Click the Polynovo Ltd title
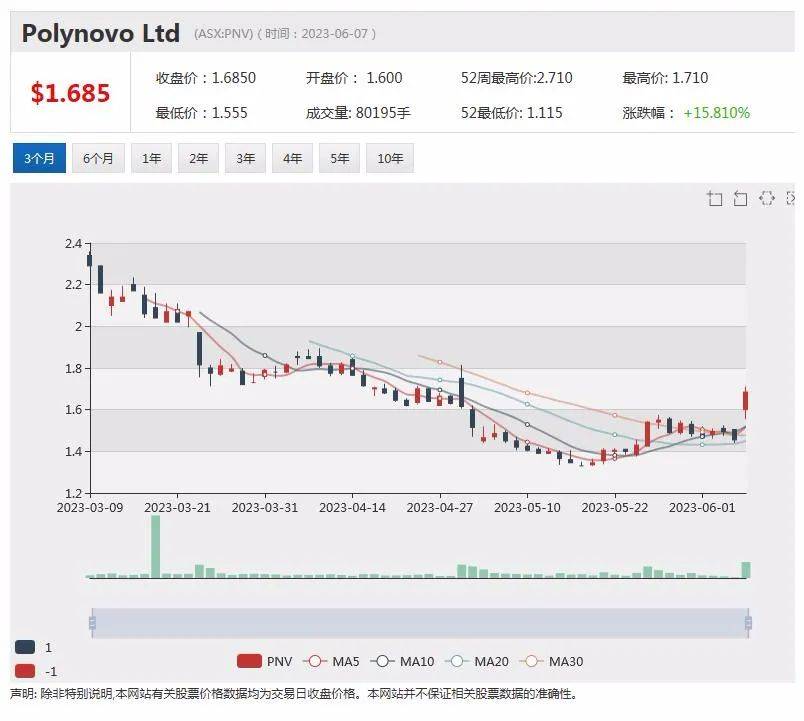Screen dimensions: 804x721 [x=100, y=33]
